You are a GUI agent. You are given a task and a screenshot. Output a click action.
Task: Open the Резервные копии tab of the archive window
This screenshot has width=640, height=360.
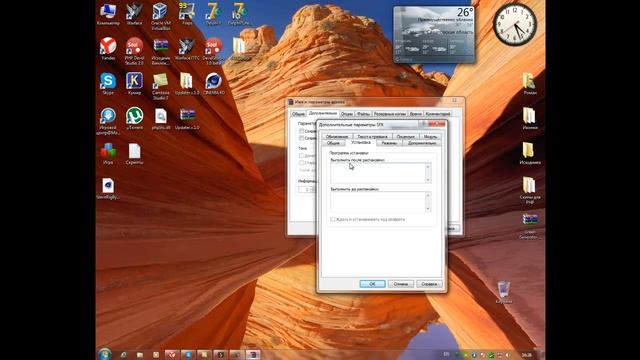[389, 114]
